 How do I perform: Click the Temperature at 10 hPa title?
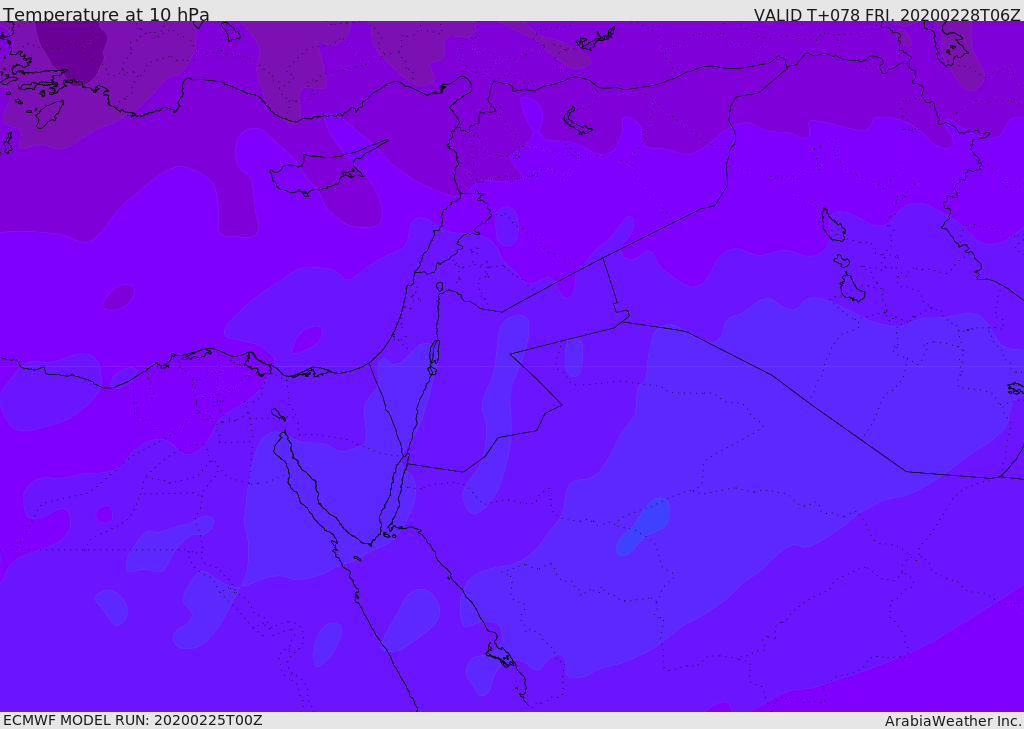106,14
